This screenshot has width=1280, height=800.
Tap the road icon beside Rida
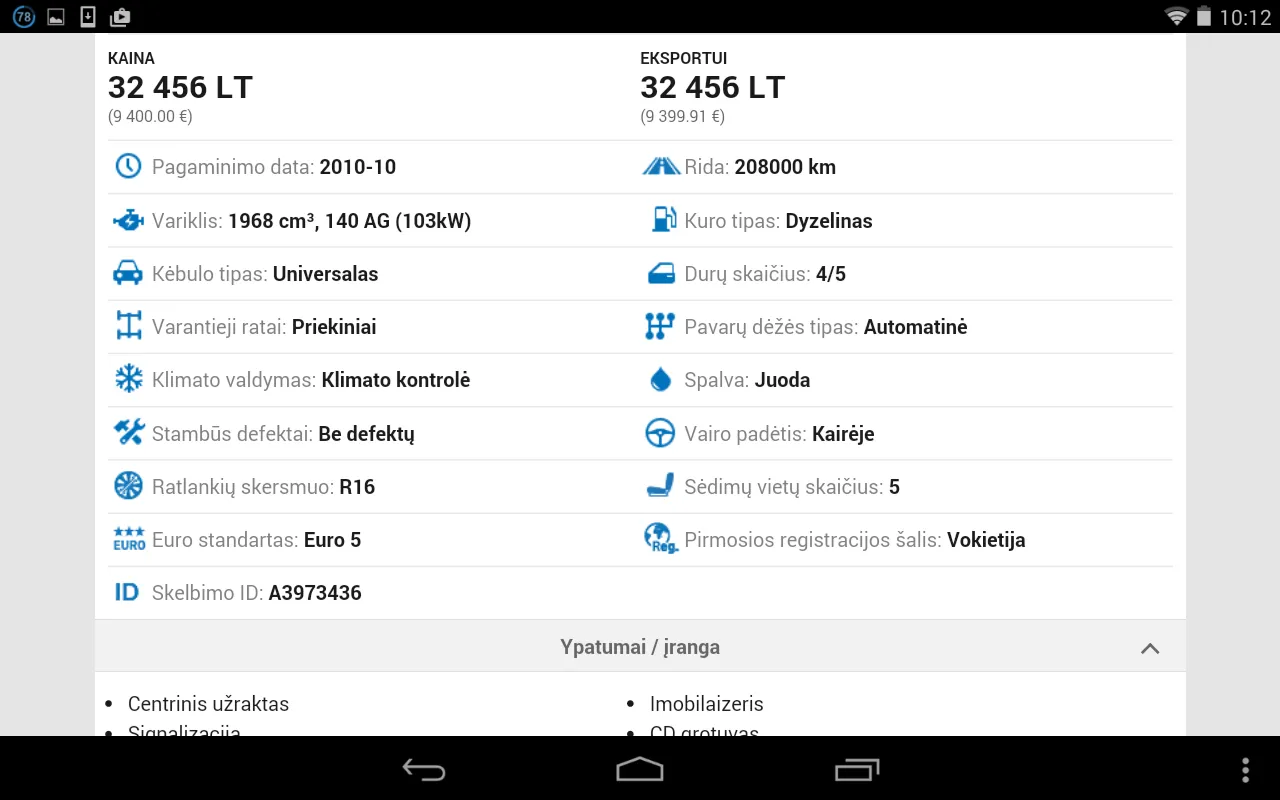coord(660,166)
